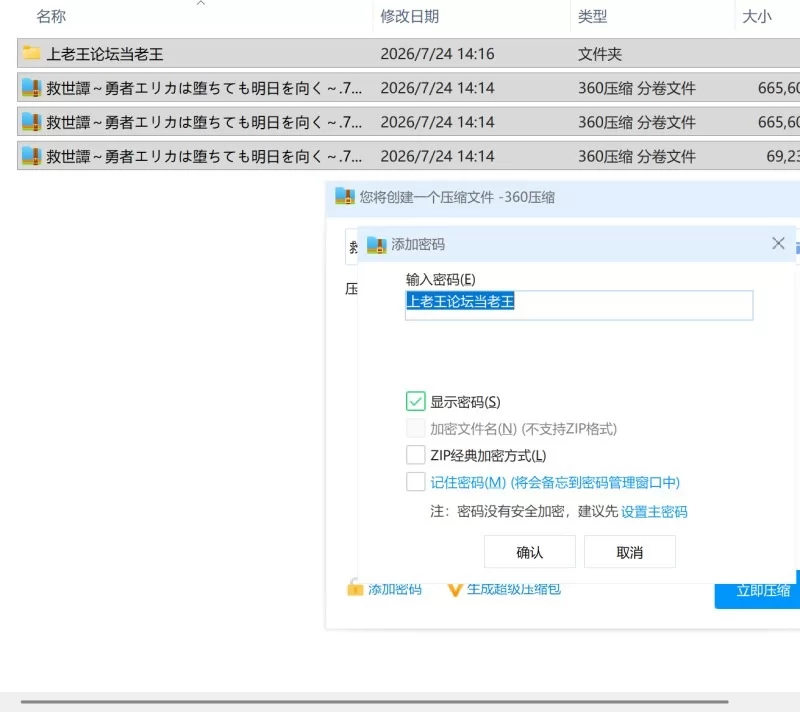Viewport: 800px width, 712px height.
Task: Click 生成超级压缩包 link
Action: tap(514, 590)
